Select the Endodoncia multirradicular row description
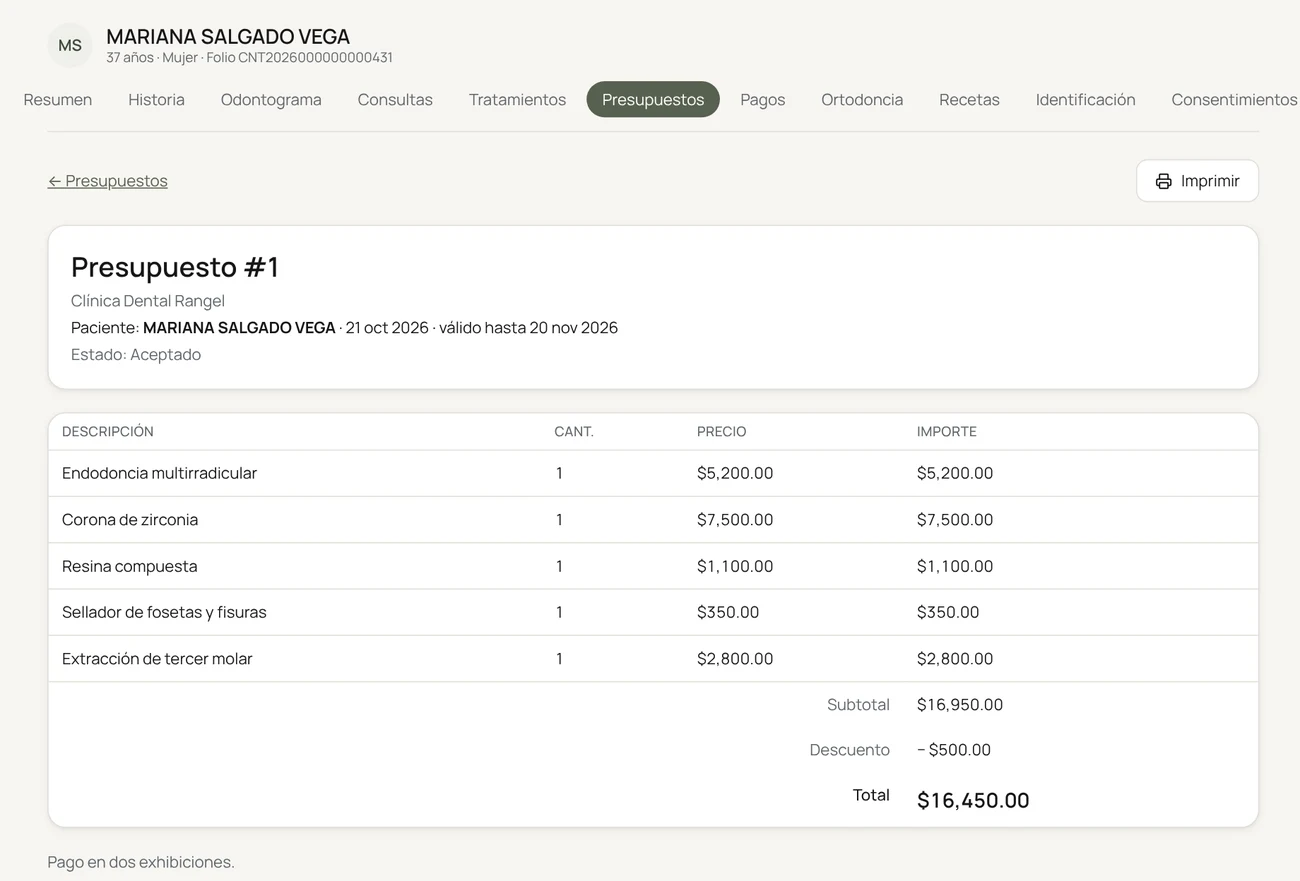The width and height of the screenshot is (1300, 881). point(159,473)
